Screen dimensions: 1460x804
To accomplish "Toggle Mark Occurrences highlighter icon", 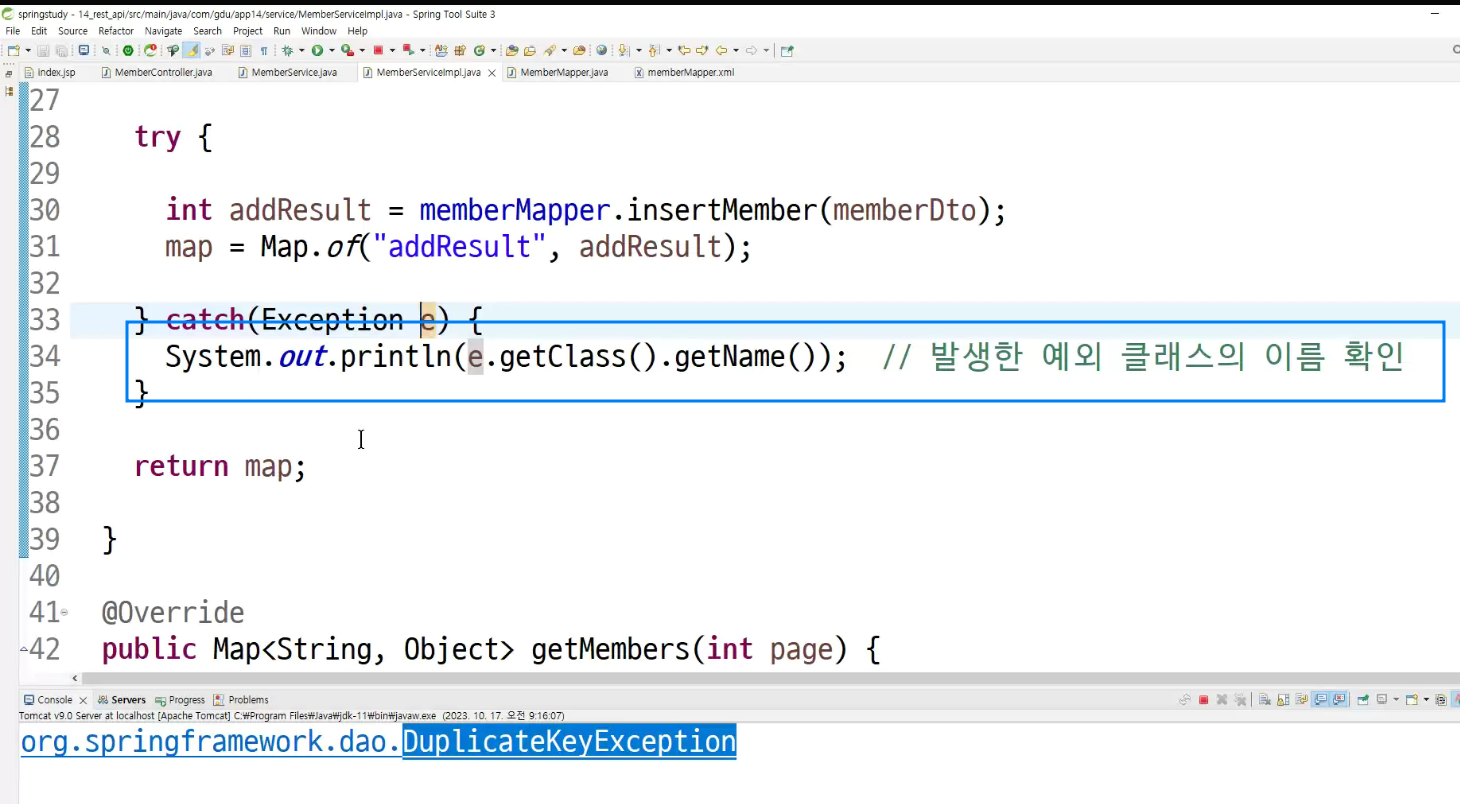I will 190,50.
